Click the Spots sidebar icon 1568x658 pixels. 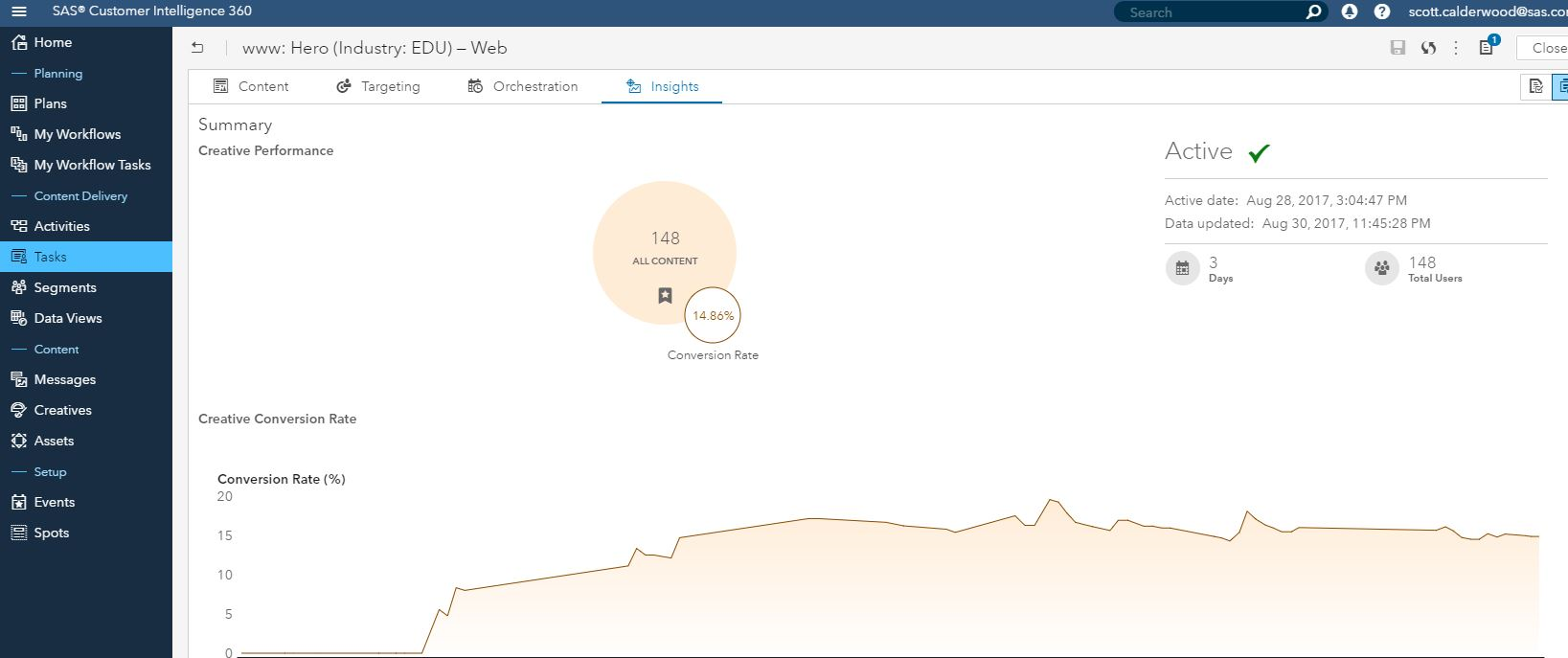pos(18,533)
